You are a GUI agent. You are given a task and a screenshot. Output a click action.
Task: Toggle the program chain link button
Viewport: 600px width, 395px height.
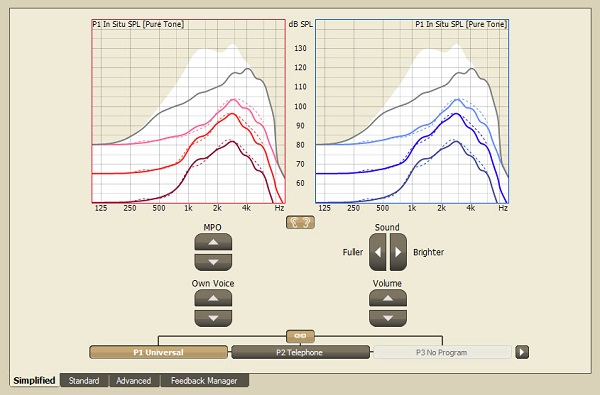300,336
